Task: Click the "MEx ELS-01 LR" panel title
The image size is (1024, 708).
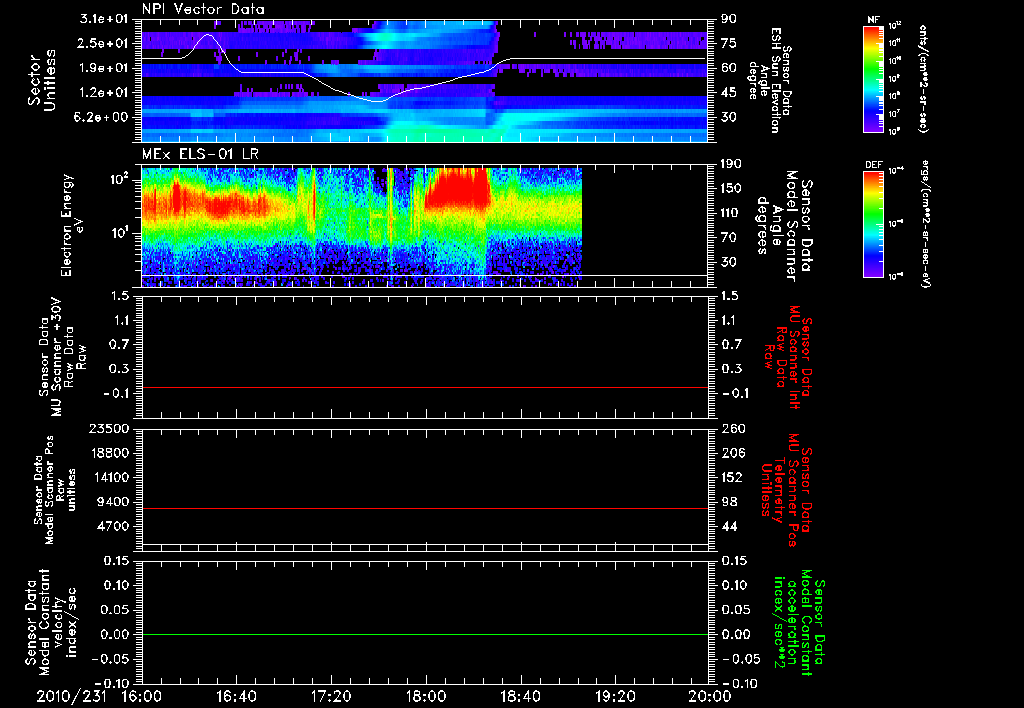Action: [200, 154]
